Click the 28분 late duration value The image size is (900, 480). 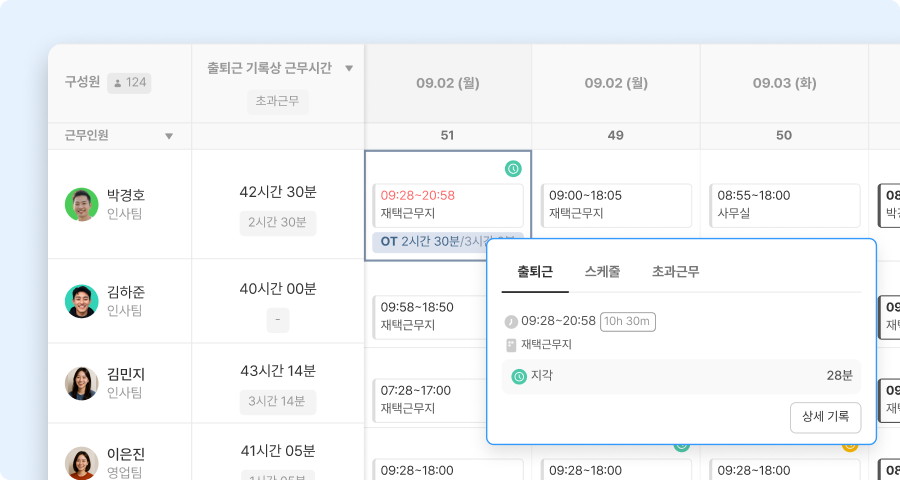[x=840, y=376]
